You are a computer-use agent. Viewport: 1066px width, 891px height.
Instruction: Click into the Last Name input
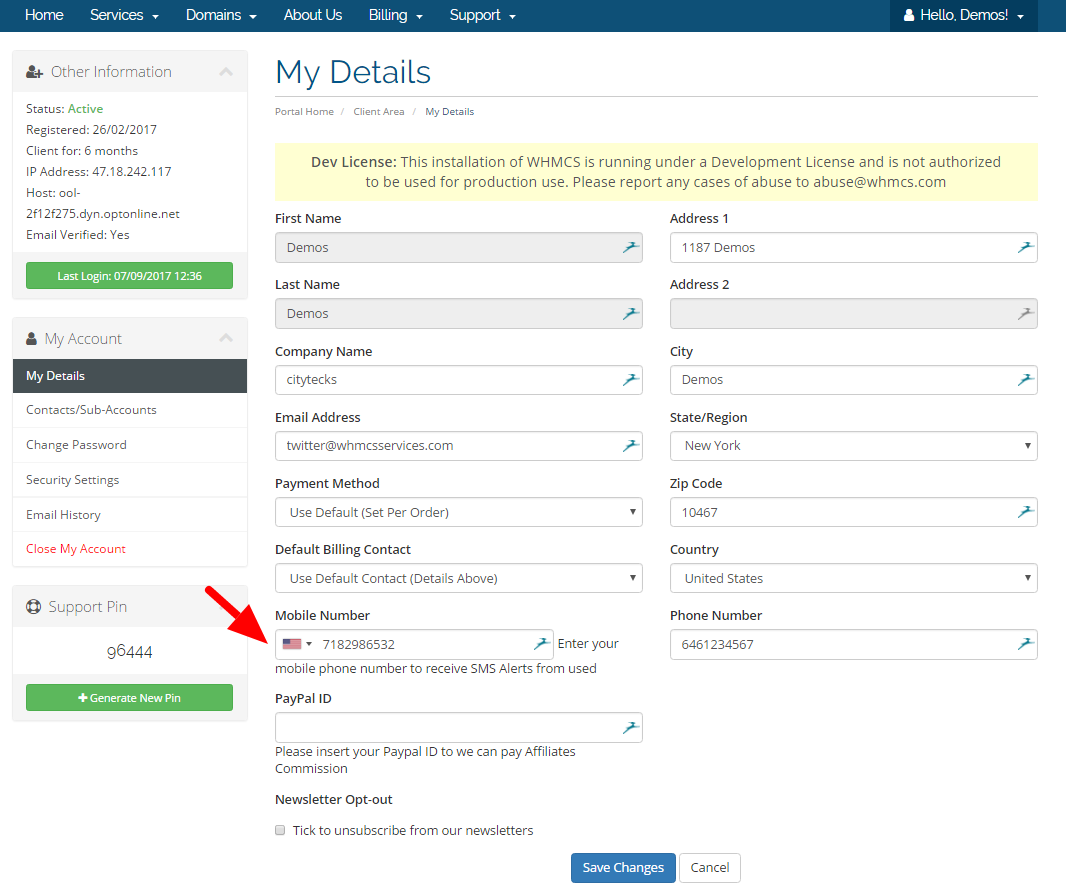tap(459, 313)
